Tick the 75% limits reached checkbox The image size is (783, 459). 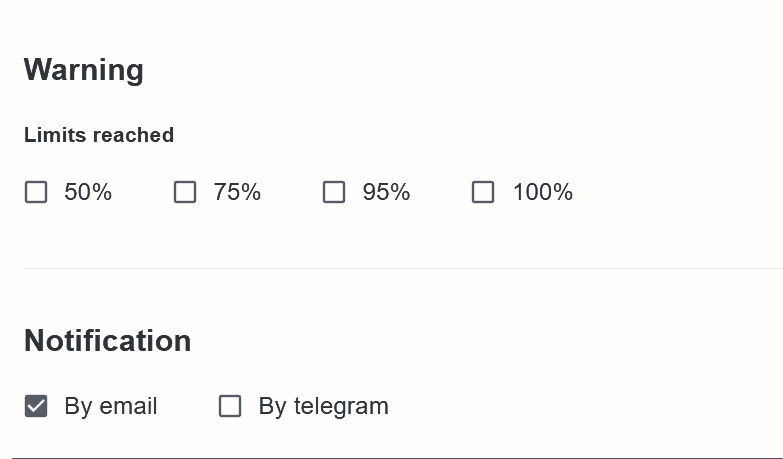coord(185,192)
